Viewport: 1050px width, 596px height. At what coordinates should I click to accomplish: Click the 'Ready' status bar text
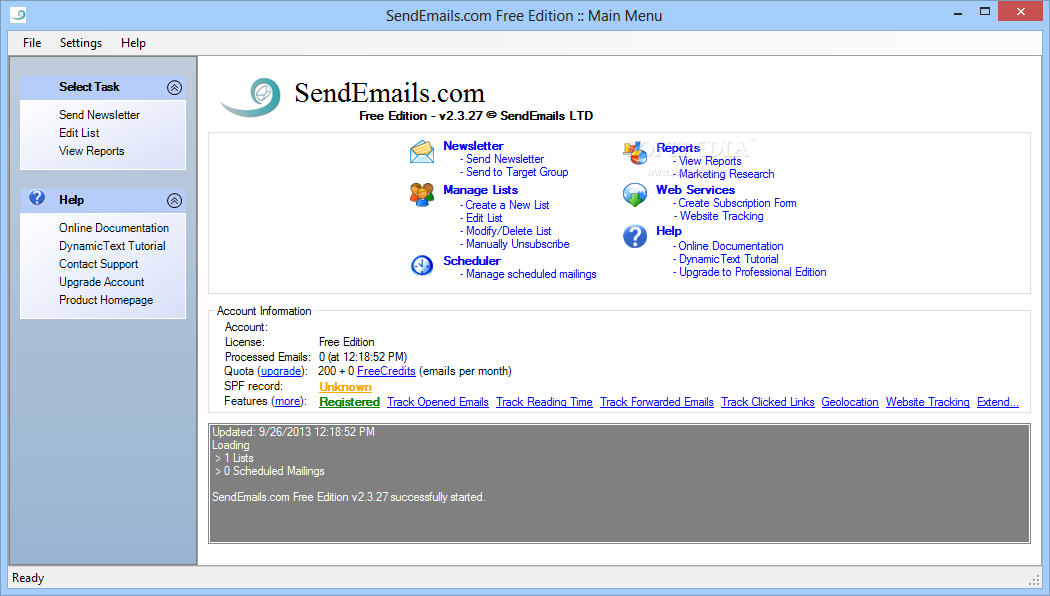[x=28, y=578]
